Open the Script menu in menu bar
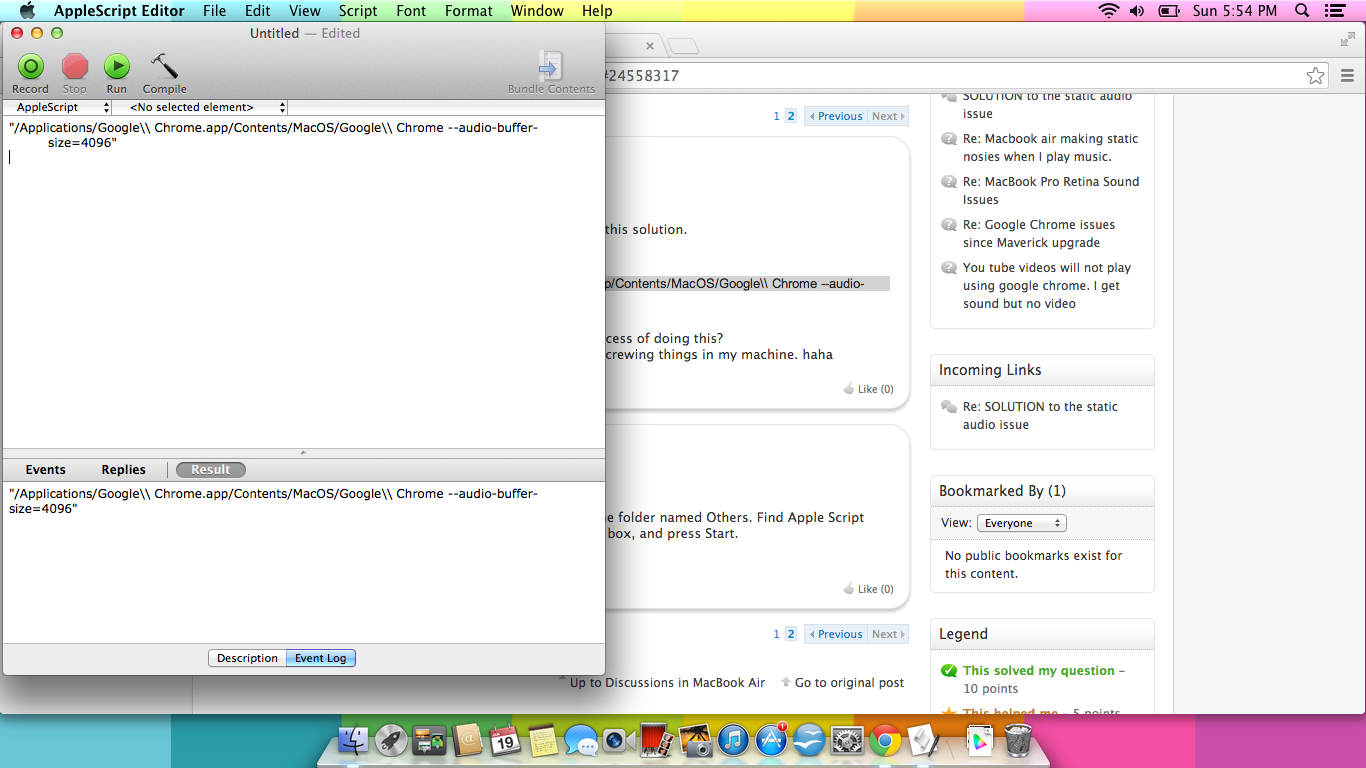Screen dimensions: 1366x768 (x=357, y=11)
